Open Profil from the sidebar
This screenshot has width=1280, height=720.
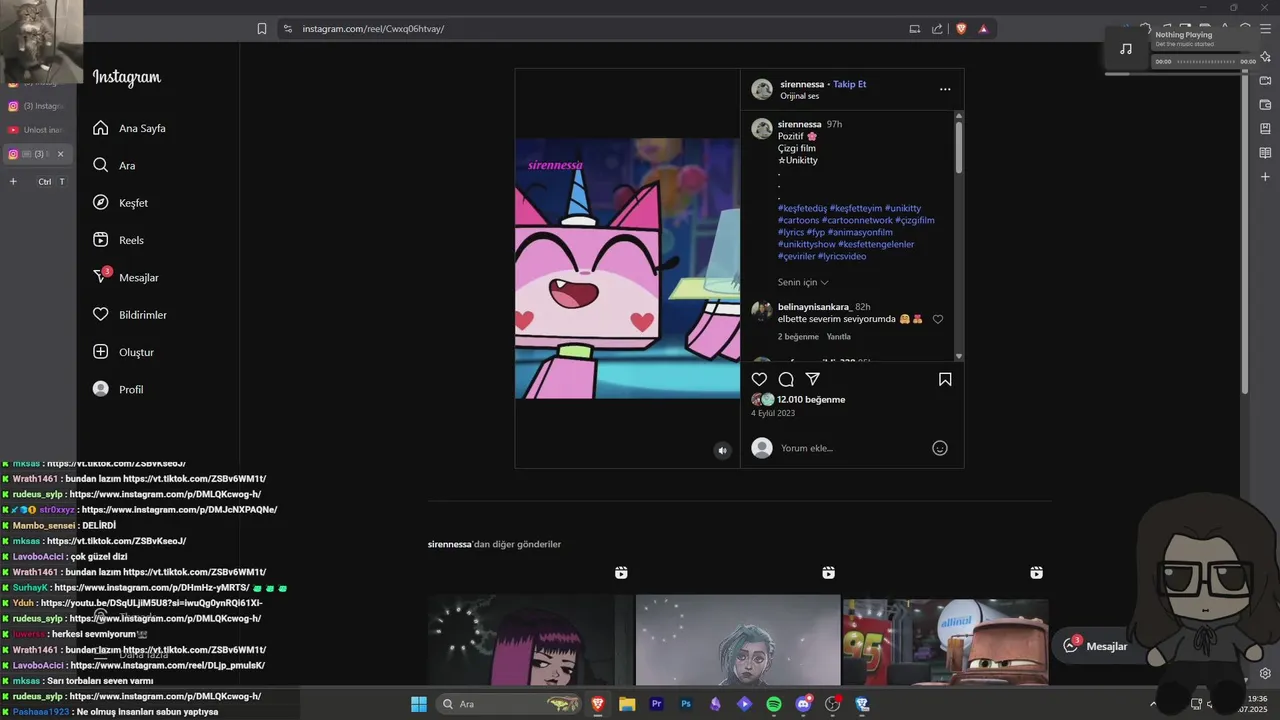point(118,389)
